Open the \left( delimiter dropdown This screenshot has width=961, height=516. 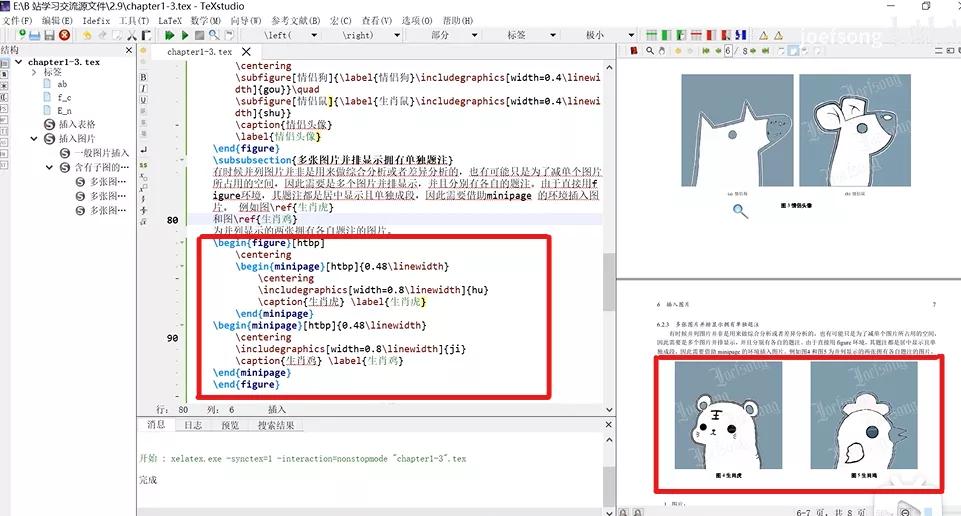(x=314, y=36)
